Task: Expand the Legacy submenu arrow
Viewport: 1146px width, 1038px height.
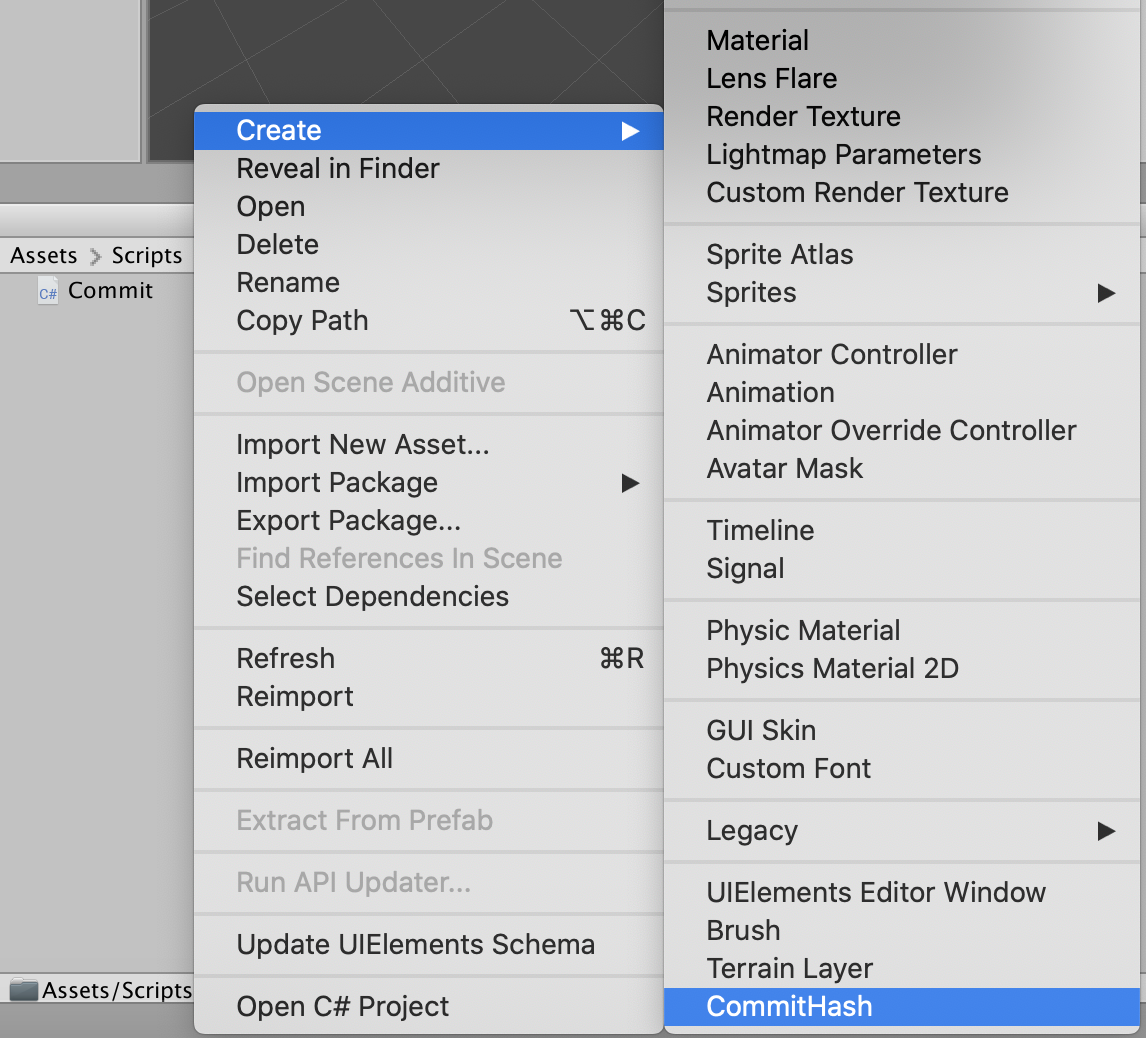Action: [1105, 831]
